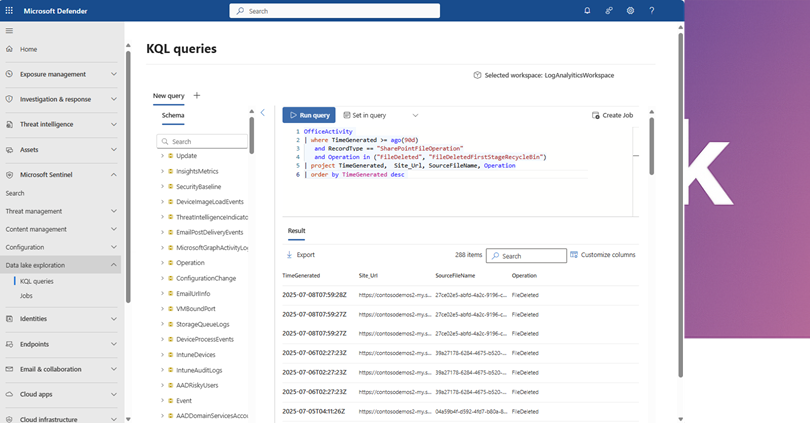Add a new query tab with plus icon
Viewport: 810px width, 423px height.
click(x=197, y=95)
